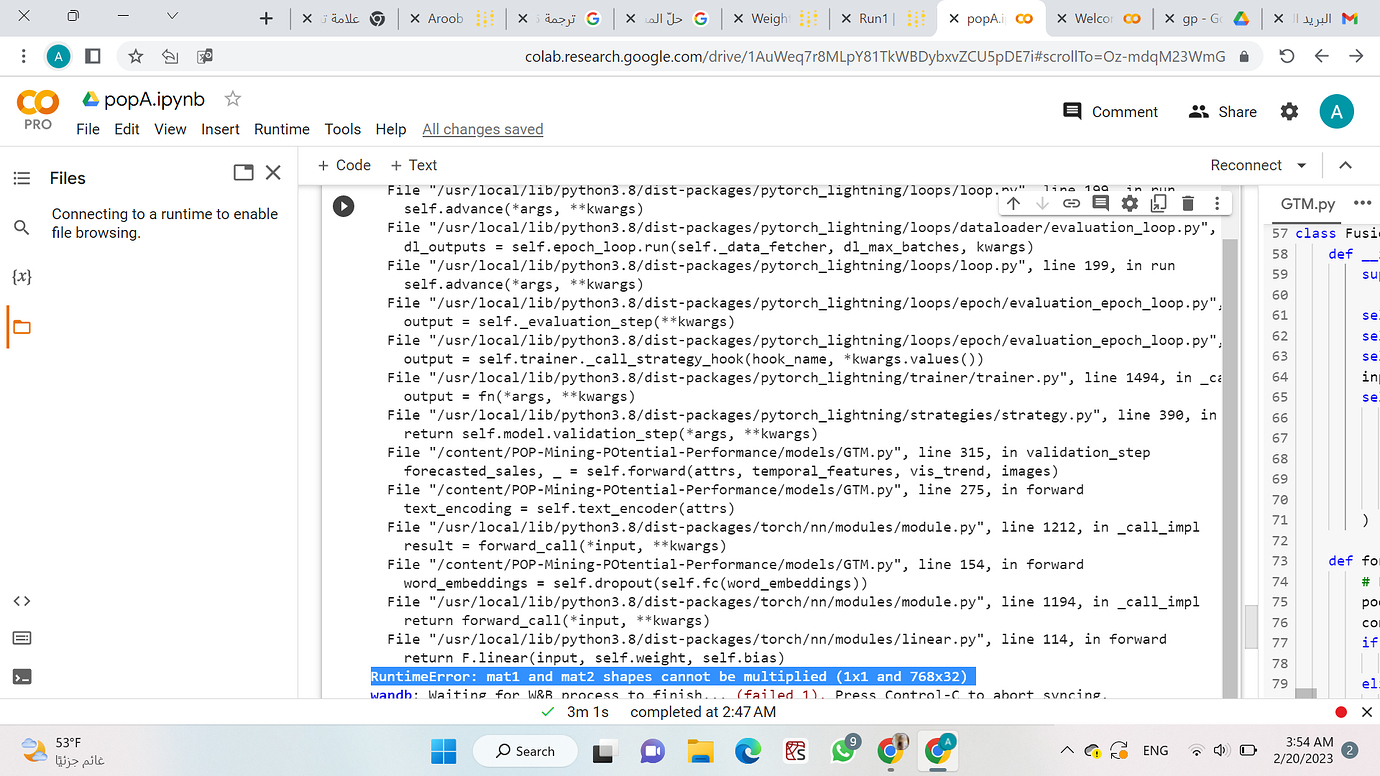Collapse the header with chevron up
Image resolution: width=1380 pixels, height=776 pixels.
1345,165
